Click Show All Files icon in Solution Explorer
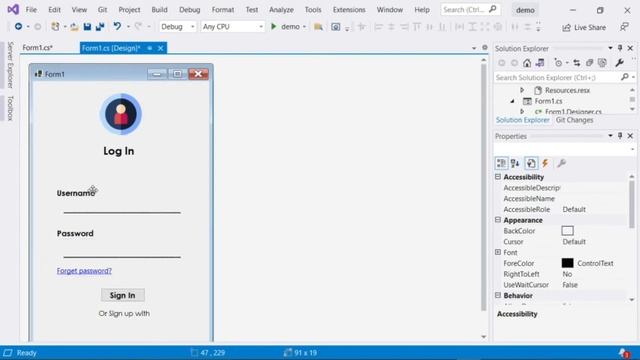The image size is (640, 360). point(602,63)
